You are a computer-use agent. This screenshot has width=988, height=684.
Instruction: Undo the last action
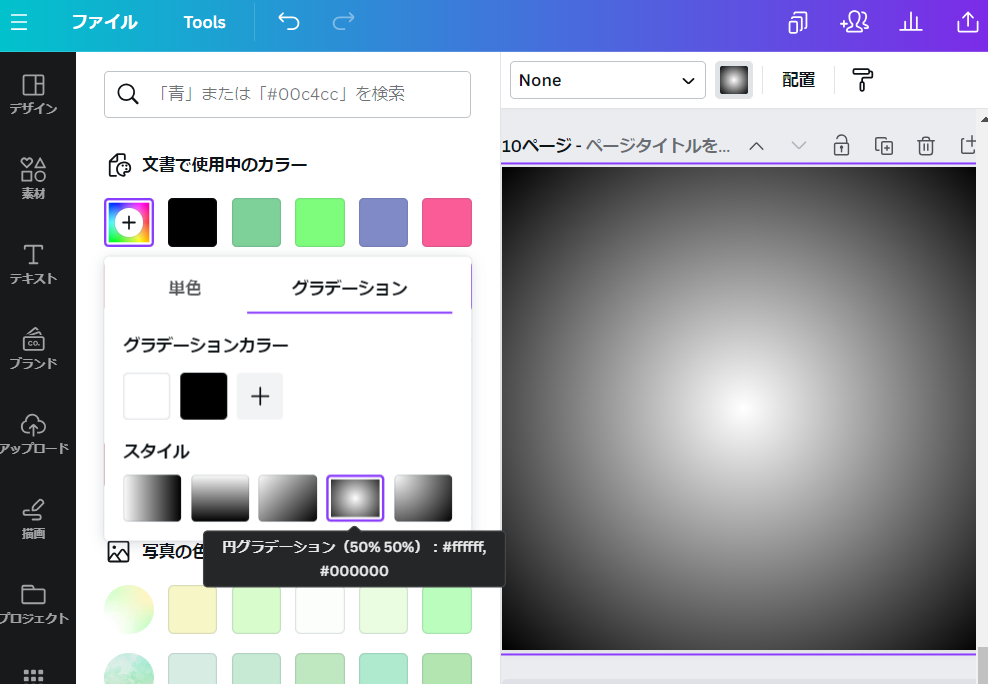[289, 22]
